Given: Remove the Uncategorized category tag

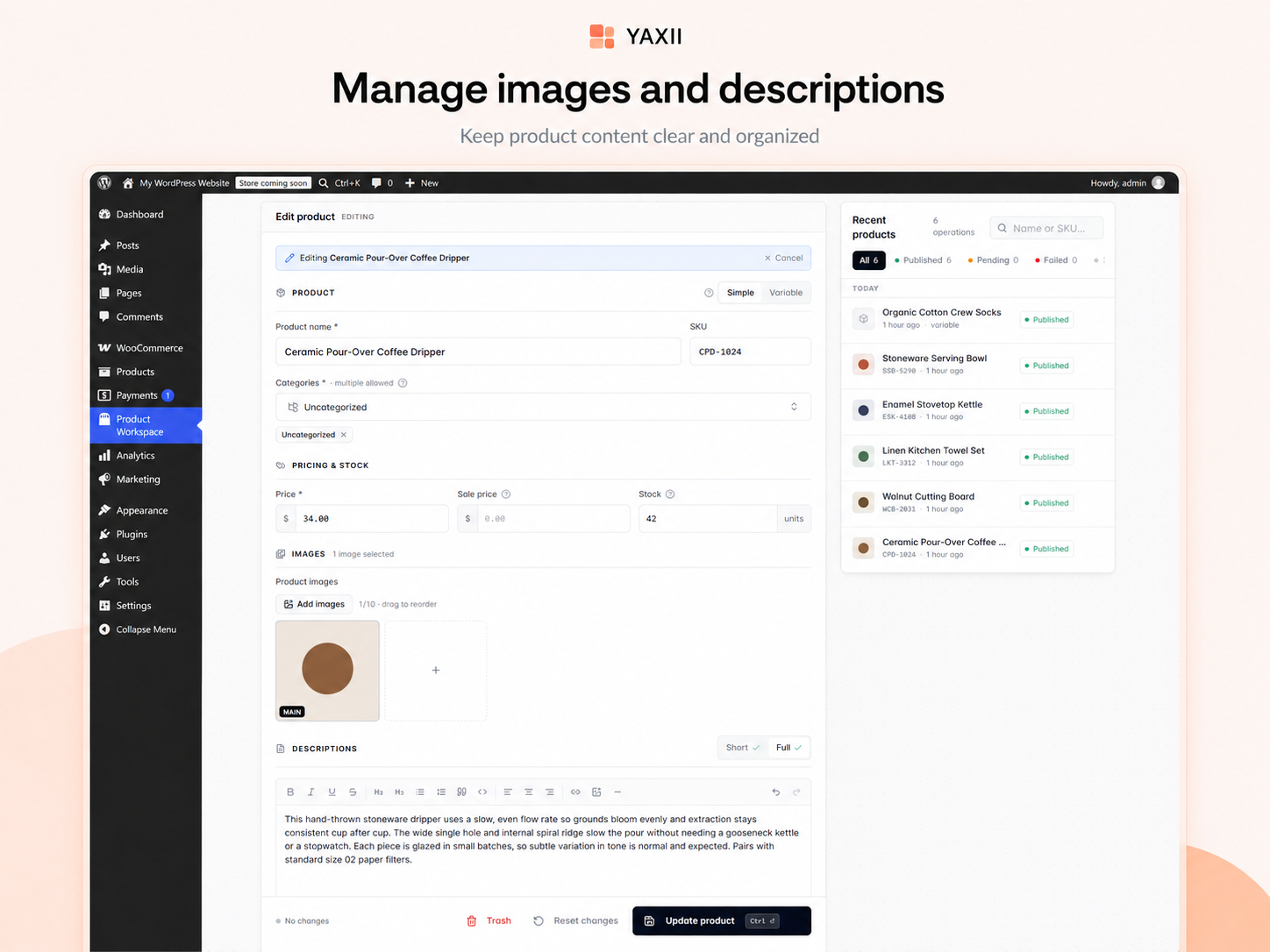Looking at the screenshot, I should 344,435.
